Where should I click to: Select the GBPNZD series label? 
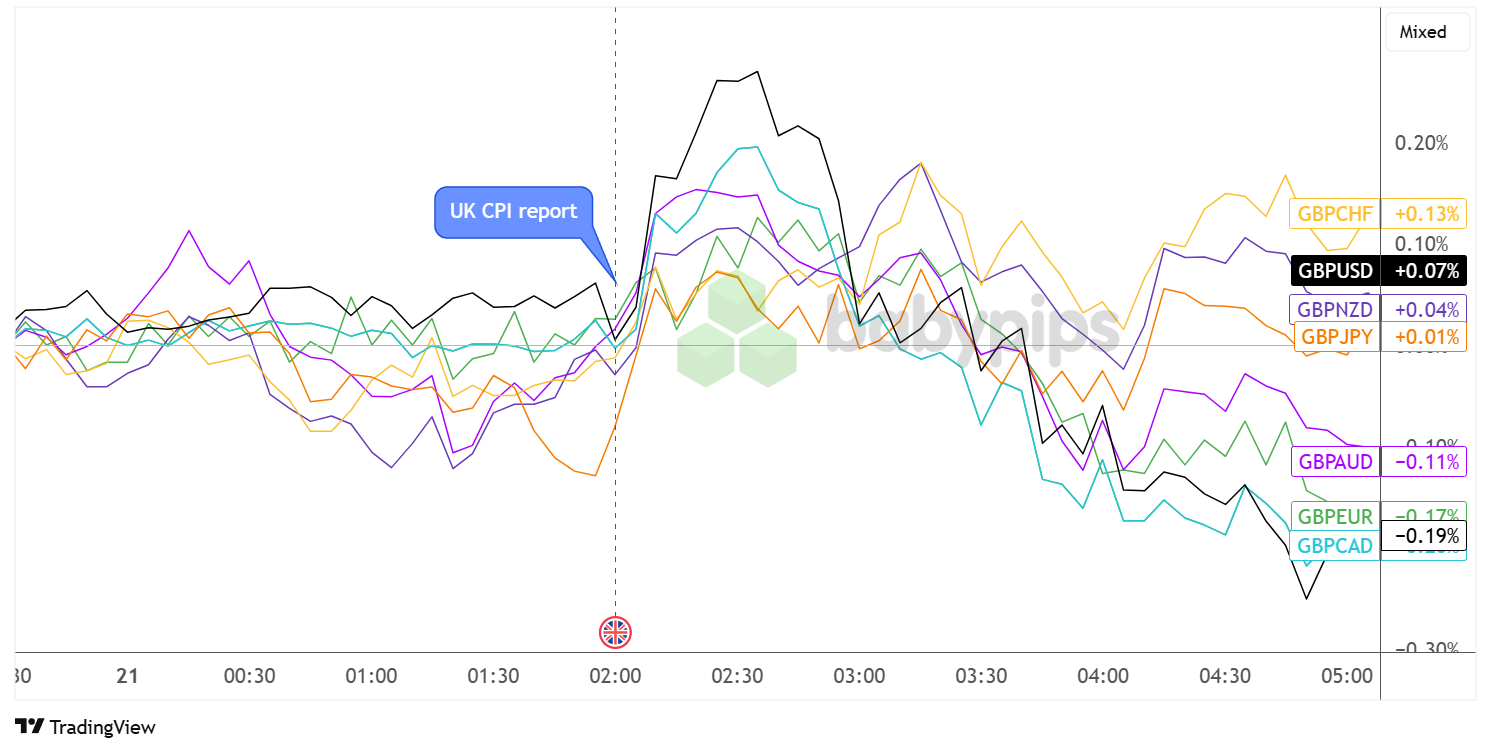click(1335, 309)
